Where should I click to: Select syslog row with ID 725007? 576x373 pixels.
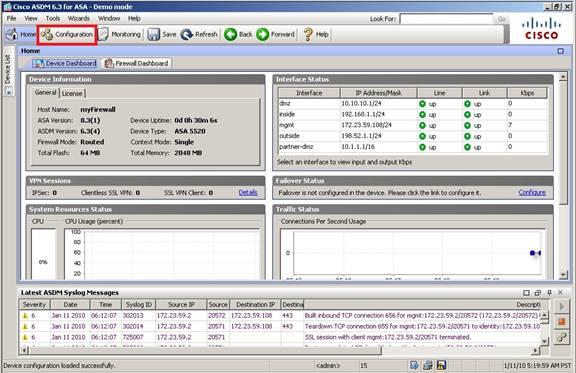[281, 337]
